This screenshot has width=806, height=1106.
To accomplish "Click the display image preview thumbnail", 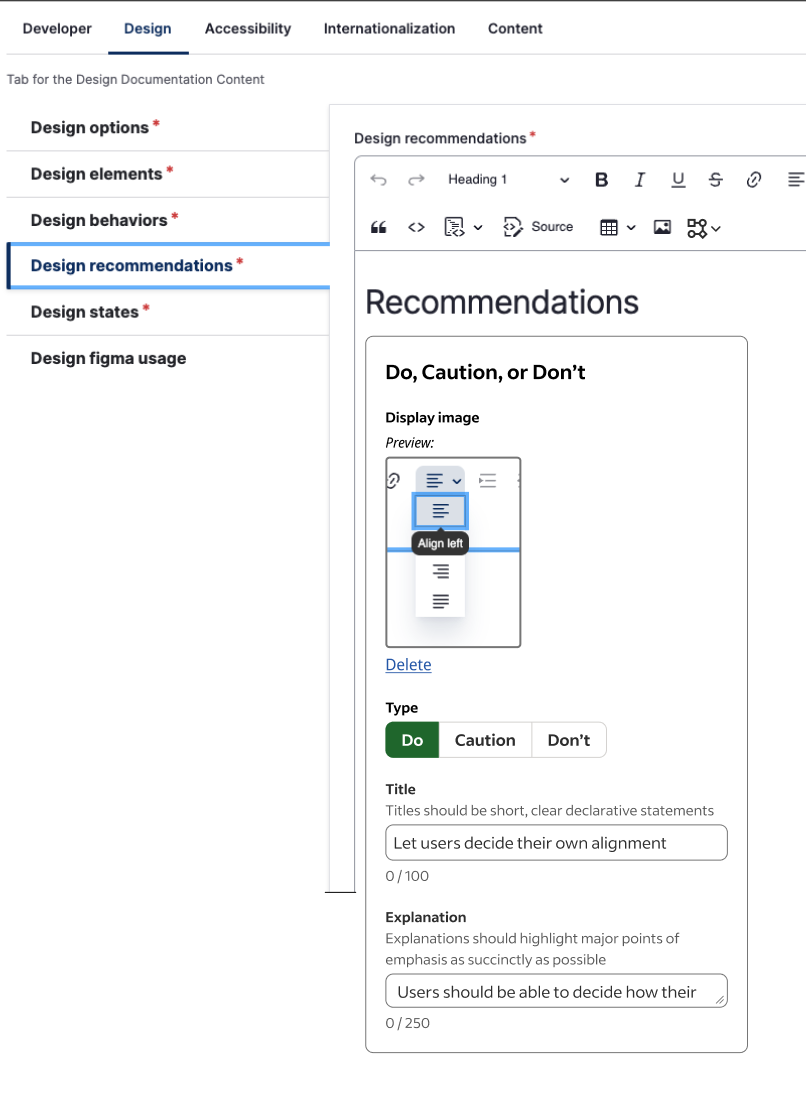I will click(x=453, y=552).
